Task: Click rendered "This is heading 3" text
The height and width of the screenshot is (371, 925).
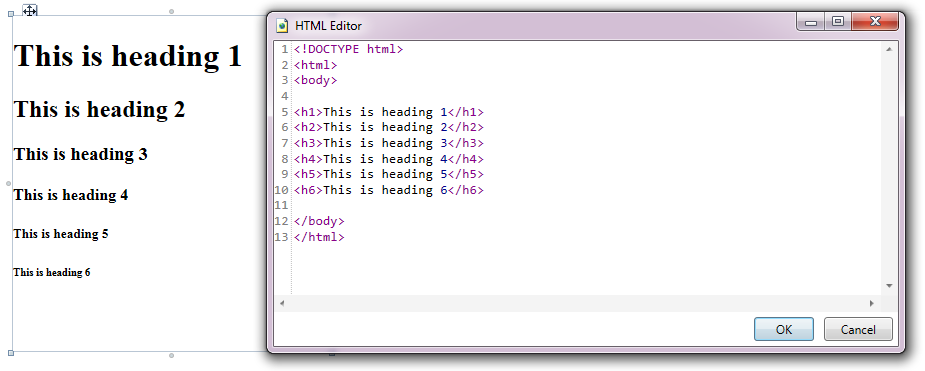Action: [x=81, y=154]
